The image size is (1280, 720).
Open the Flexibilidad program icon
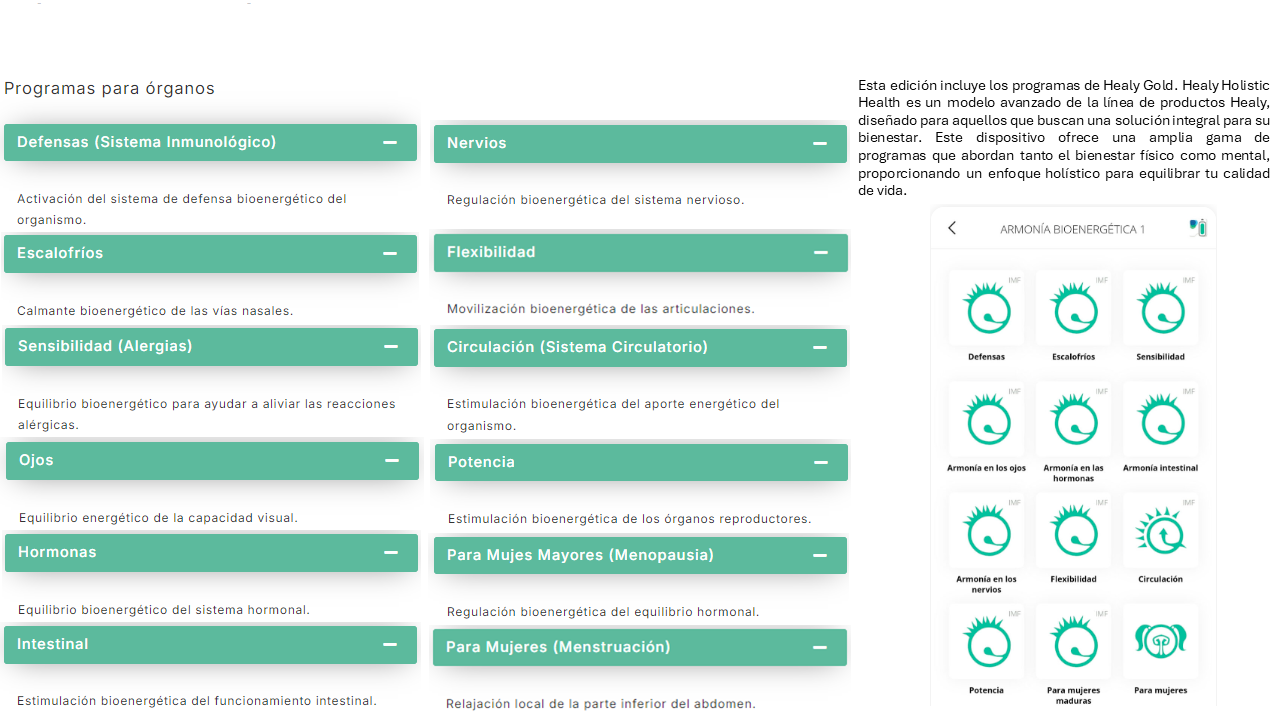[1073, 531]
